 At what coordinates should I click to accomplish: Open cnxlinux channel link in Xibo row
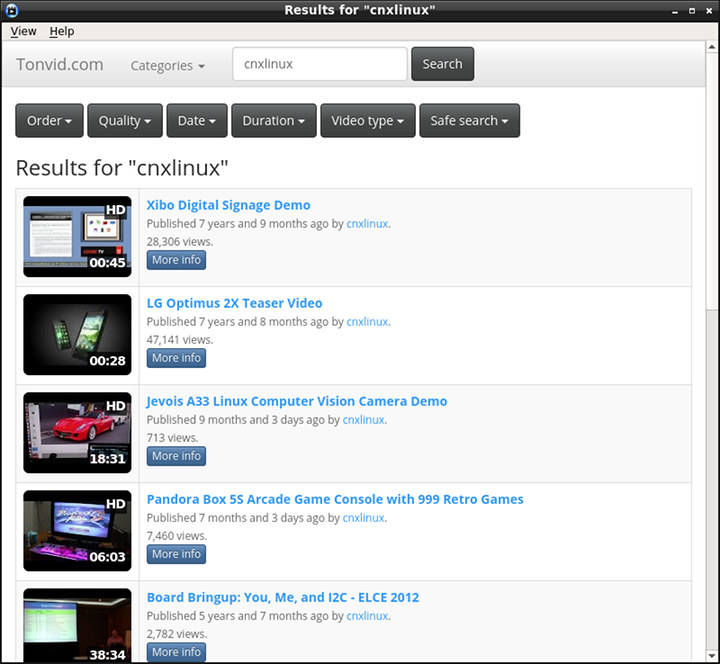(x=367, y=224)
